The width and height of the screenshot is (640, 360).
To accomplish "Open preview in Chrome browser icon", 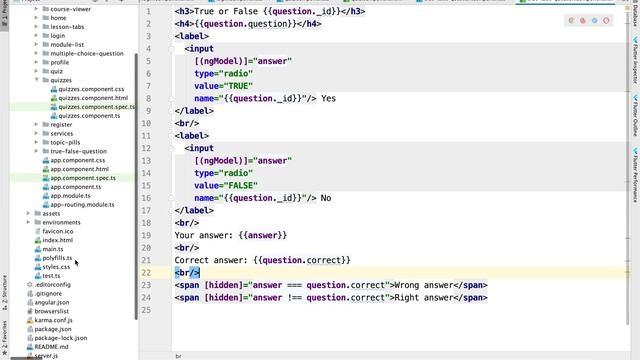I will [571, 20].
